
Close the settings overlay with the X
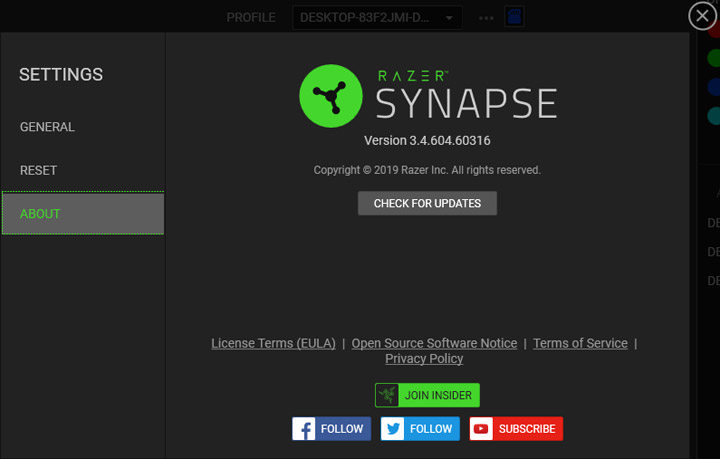point(702,16)
